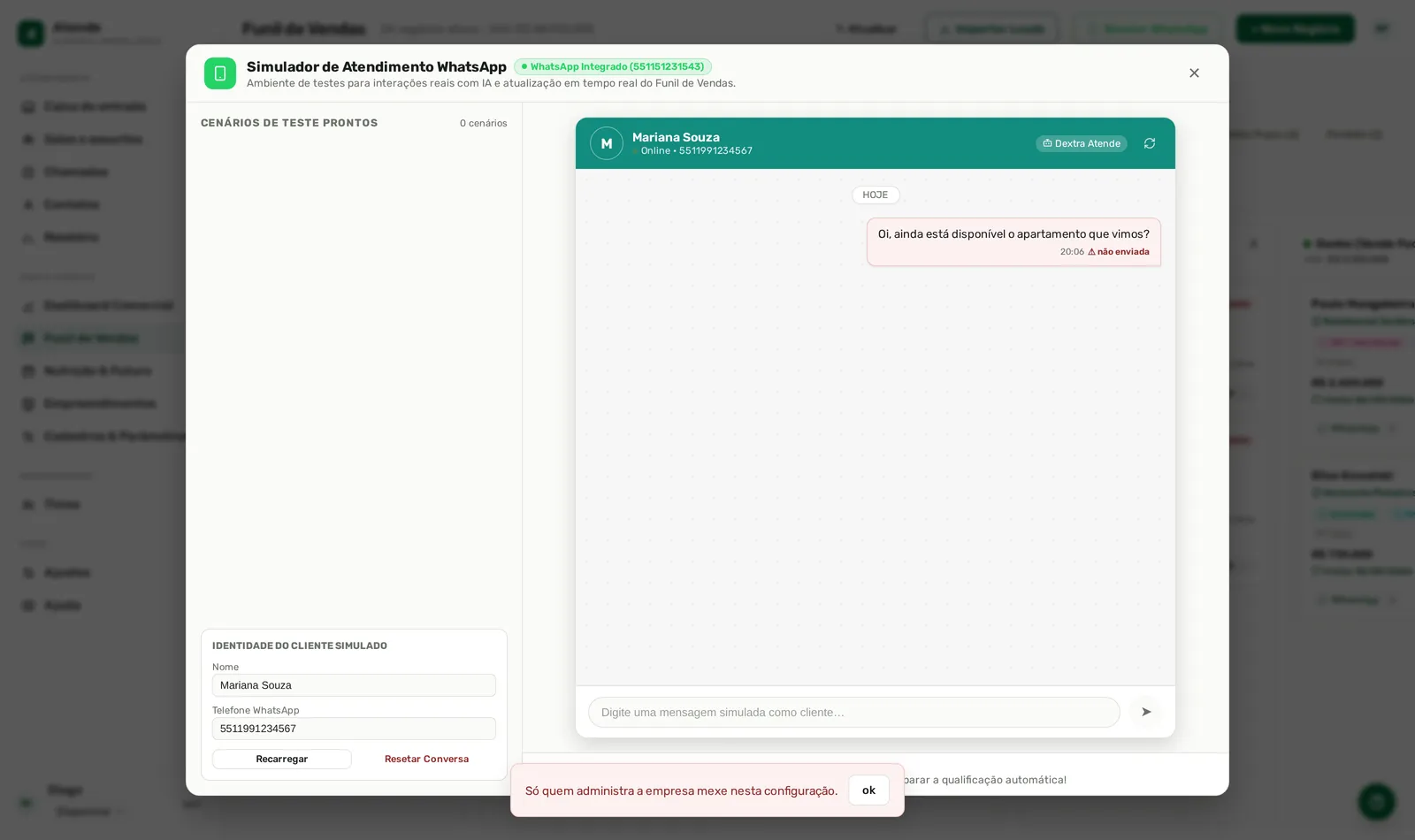Click the green phone simulator icon
This screenshot has width=1415, height=840.
[x=220, y=73]
